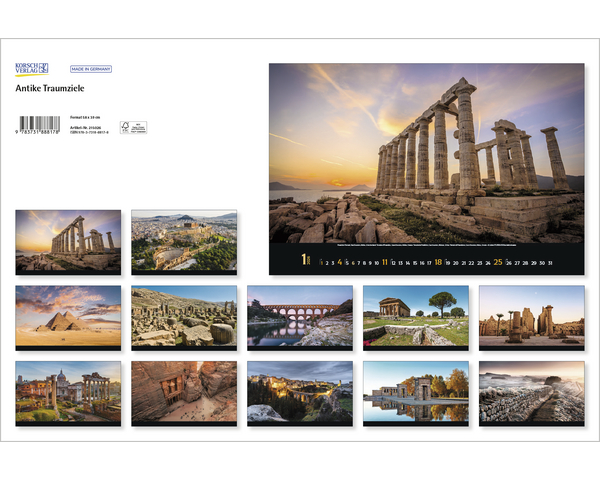Click the Korsch Verlag logo
The height and width of the screenshot is (480, 600).
tap(32, 69)
